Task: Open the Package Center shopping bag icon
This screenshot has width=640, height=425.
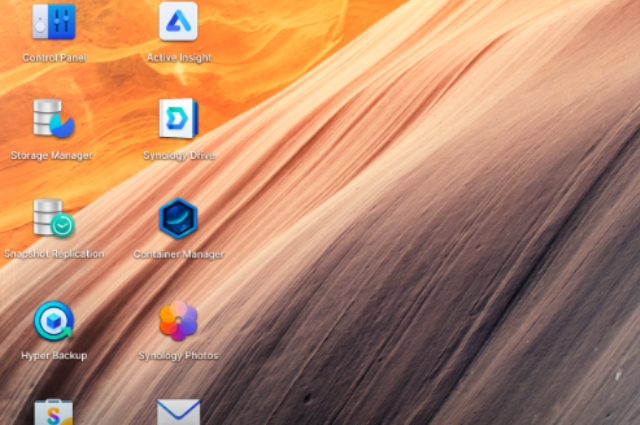Action: [x=53, y=412]
